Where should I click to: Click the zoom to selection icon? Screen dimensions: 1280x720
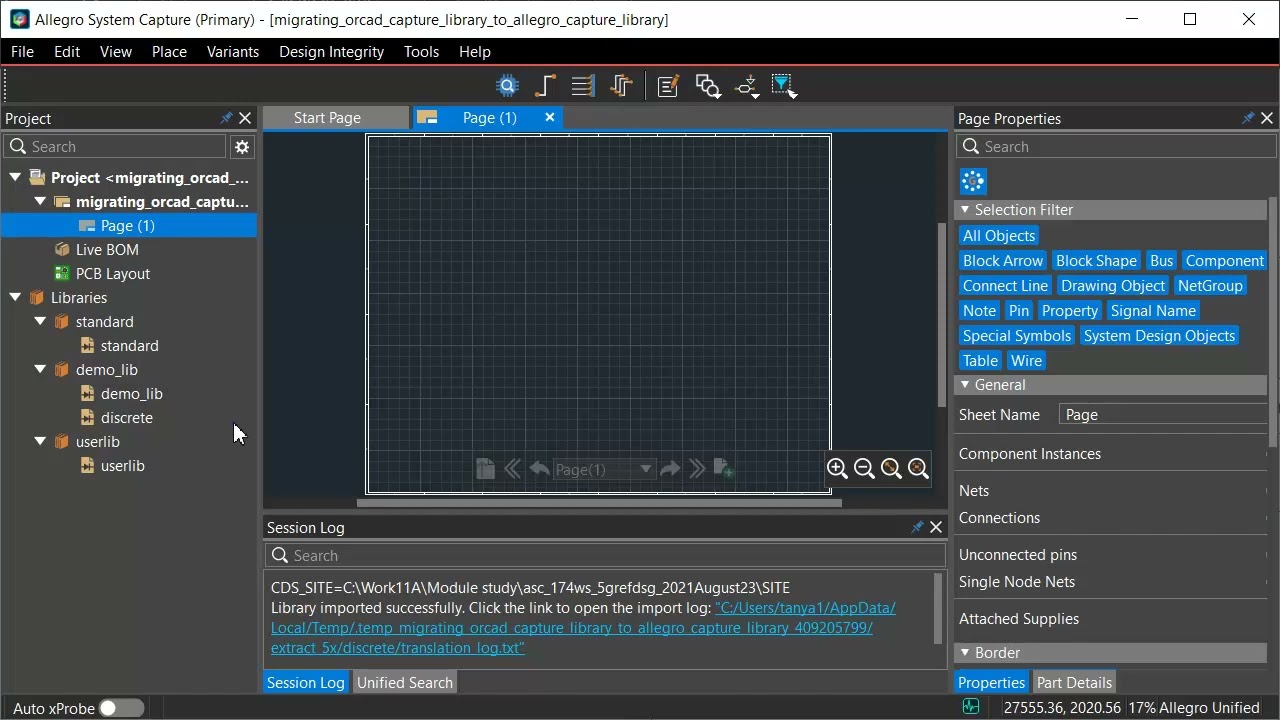(x=918, y=468)
